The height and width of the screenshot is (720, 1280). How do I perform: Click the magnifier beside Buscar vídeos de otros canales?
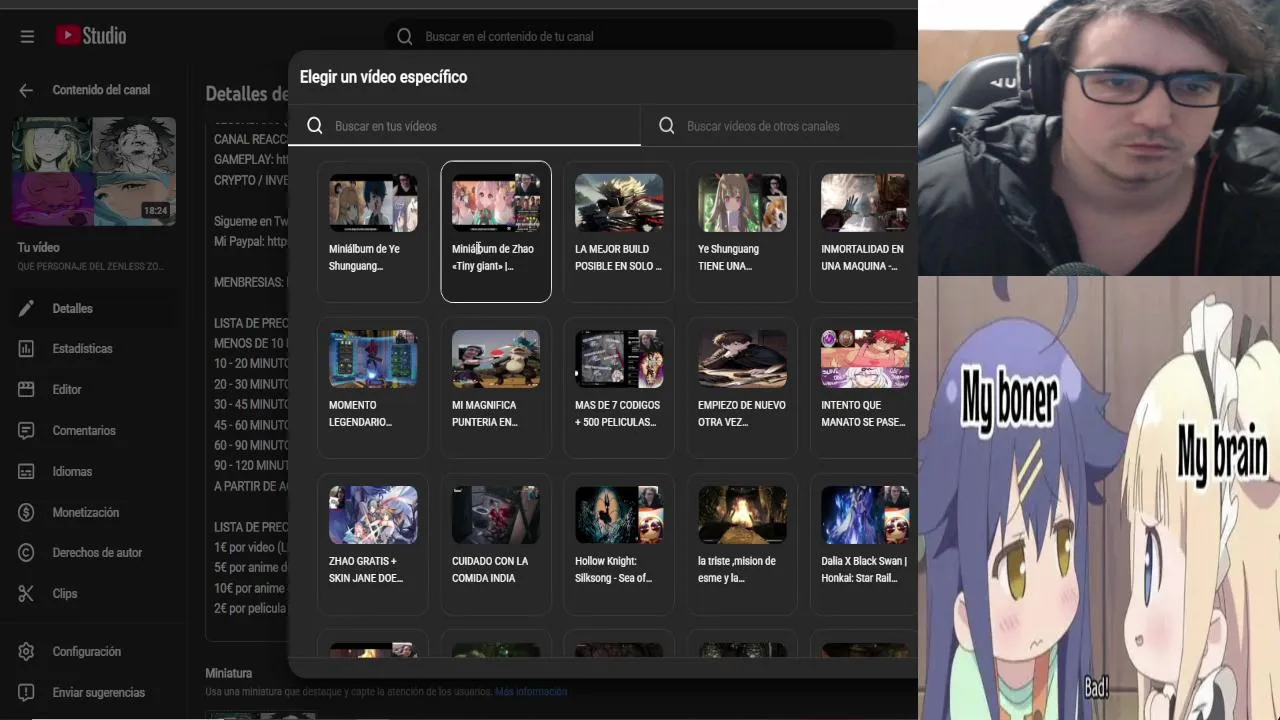pos(667,126)
